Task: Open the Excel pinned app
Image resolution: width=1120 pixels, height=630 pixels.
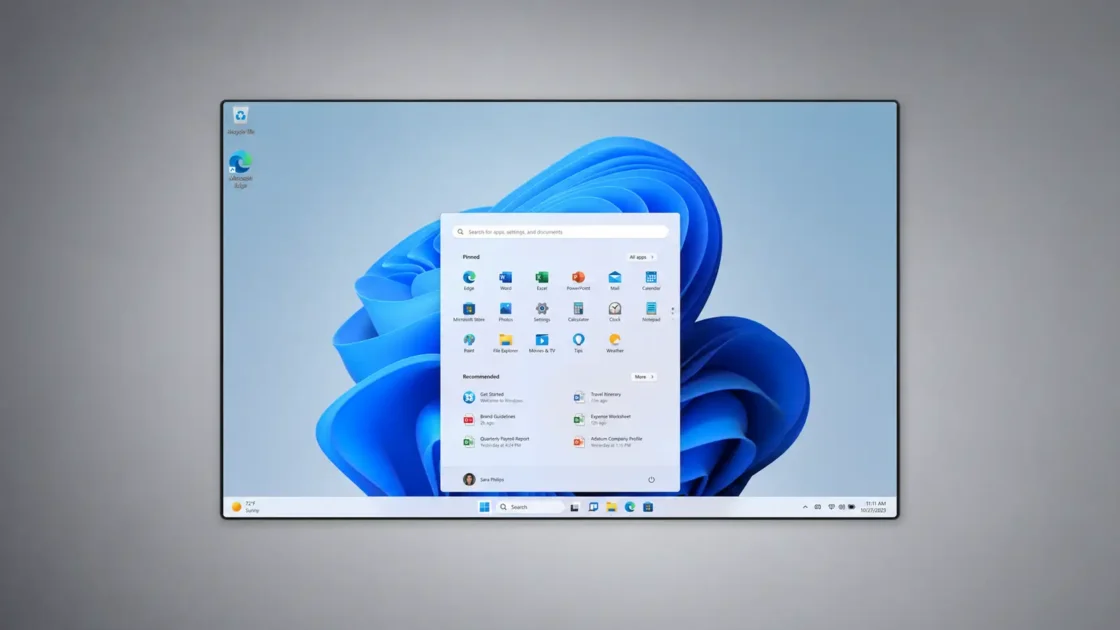Action: point(541,280)
